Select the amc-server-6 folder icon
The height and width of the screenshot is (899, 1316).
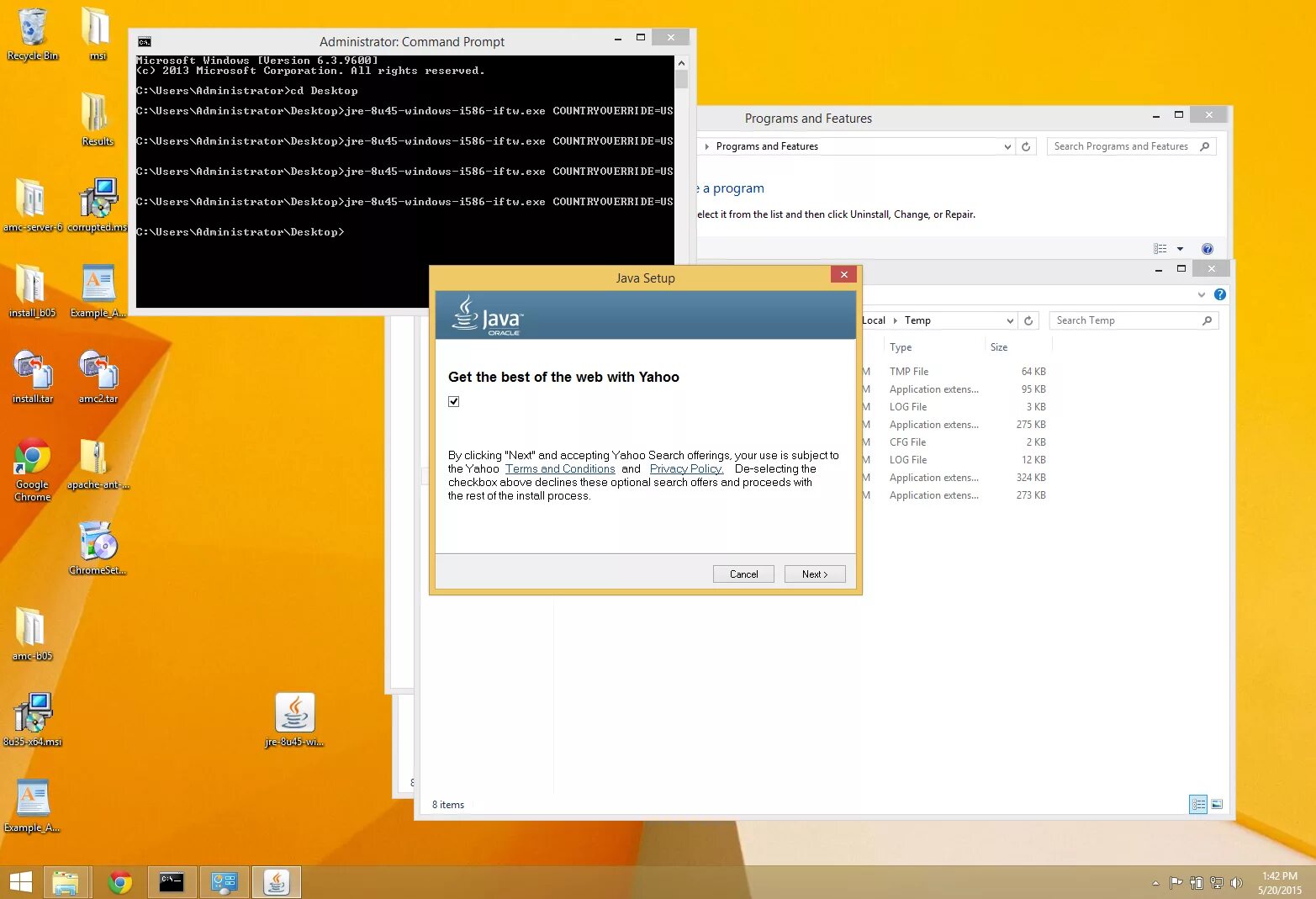coord(32,205)
